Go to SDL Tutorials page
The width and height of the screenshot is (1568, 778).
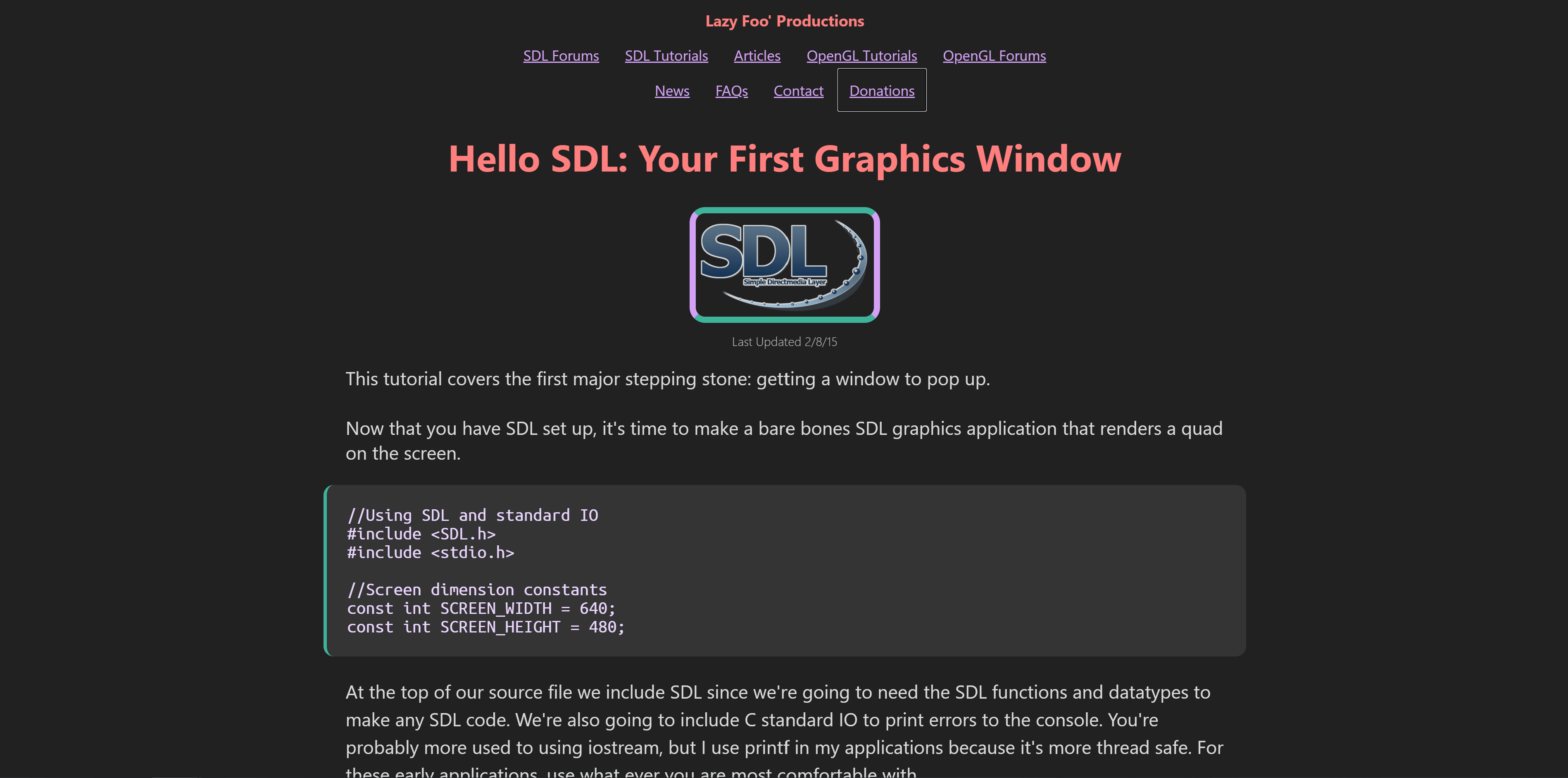666,56
